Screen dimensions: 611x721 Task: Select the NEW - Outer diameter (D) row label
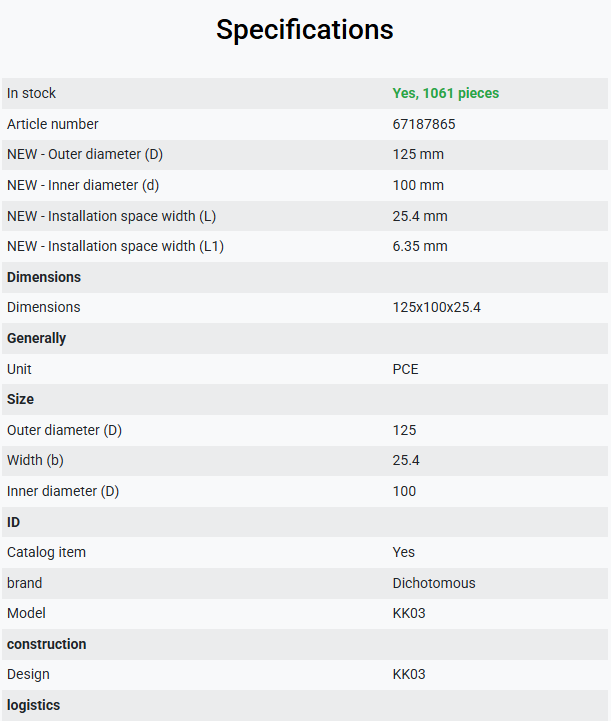point(85,154)
